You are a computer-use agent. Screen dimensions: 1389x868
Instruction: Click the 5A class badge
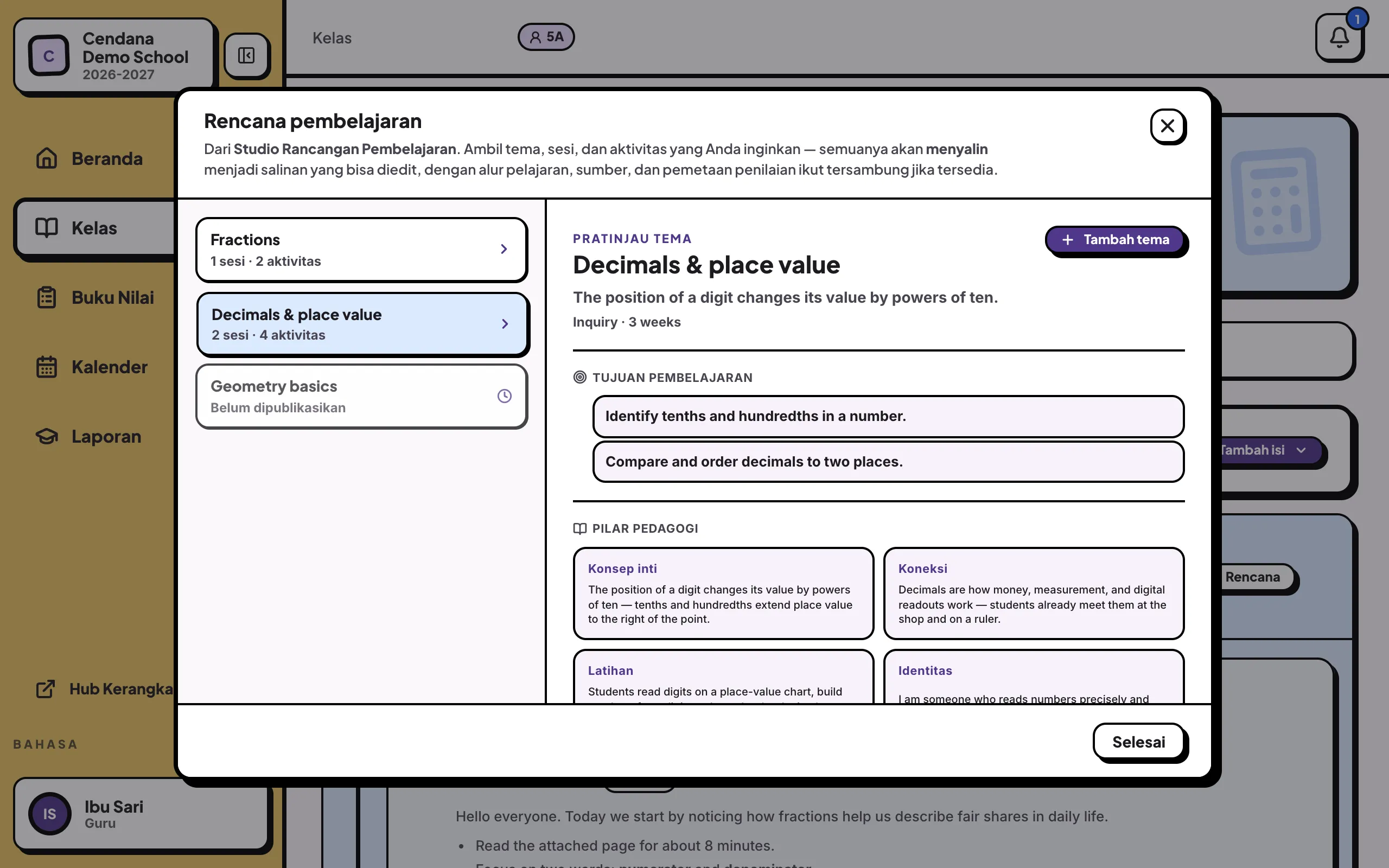[546, 37]
